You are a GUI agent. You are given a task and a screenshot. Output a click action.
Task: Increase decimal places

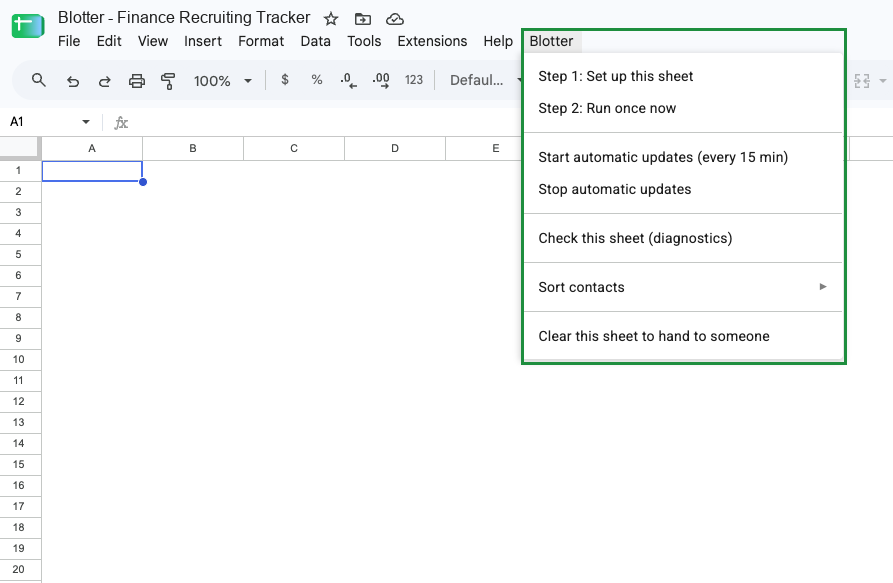[381, 81]
